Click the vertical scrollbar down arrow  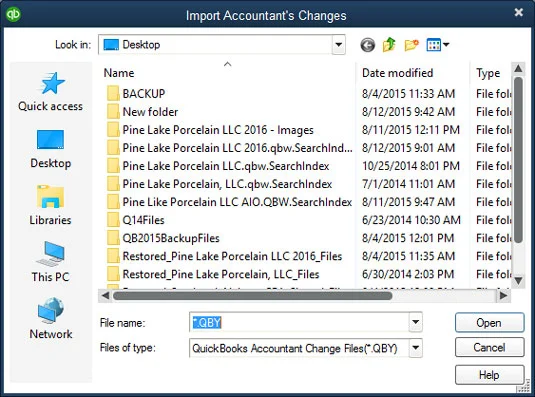pyautogui.click(x=518, y=281)
